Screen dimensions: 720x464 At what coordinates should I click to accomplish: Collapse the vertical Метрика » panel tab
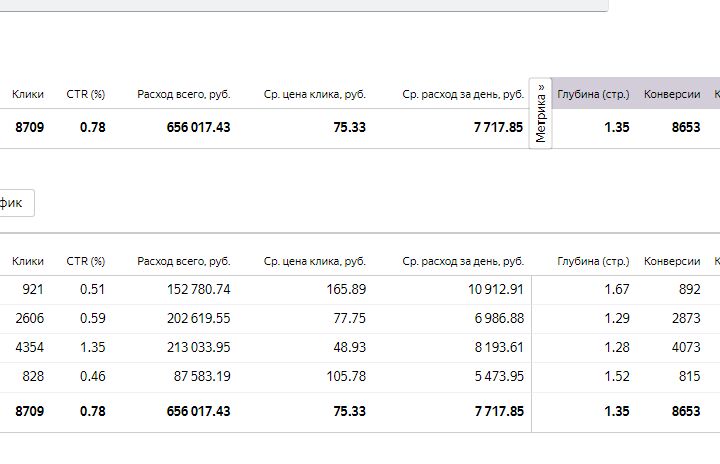(540, 113)
